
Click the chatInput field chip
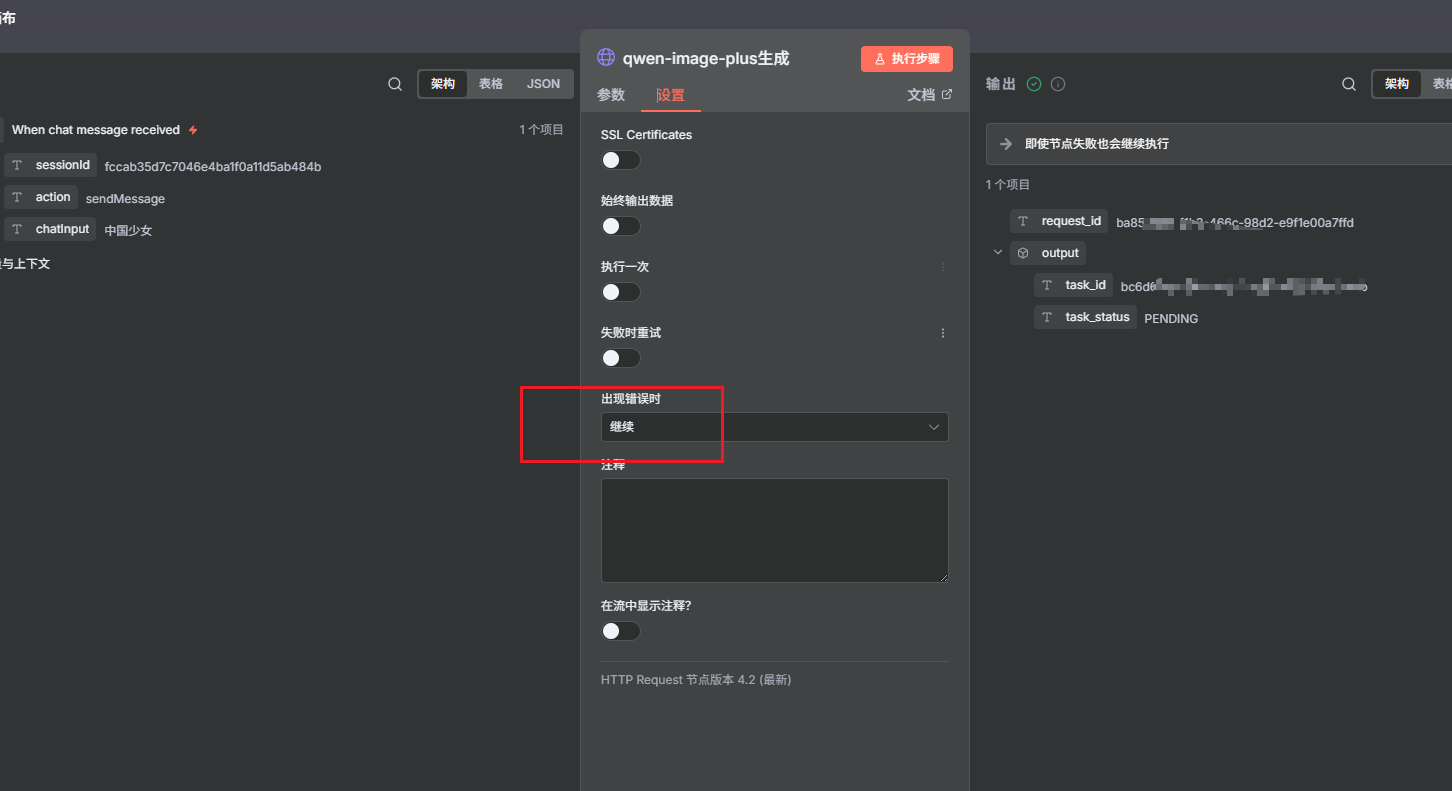[x=50, y=230]
